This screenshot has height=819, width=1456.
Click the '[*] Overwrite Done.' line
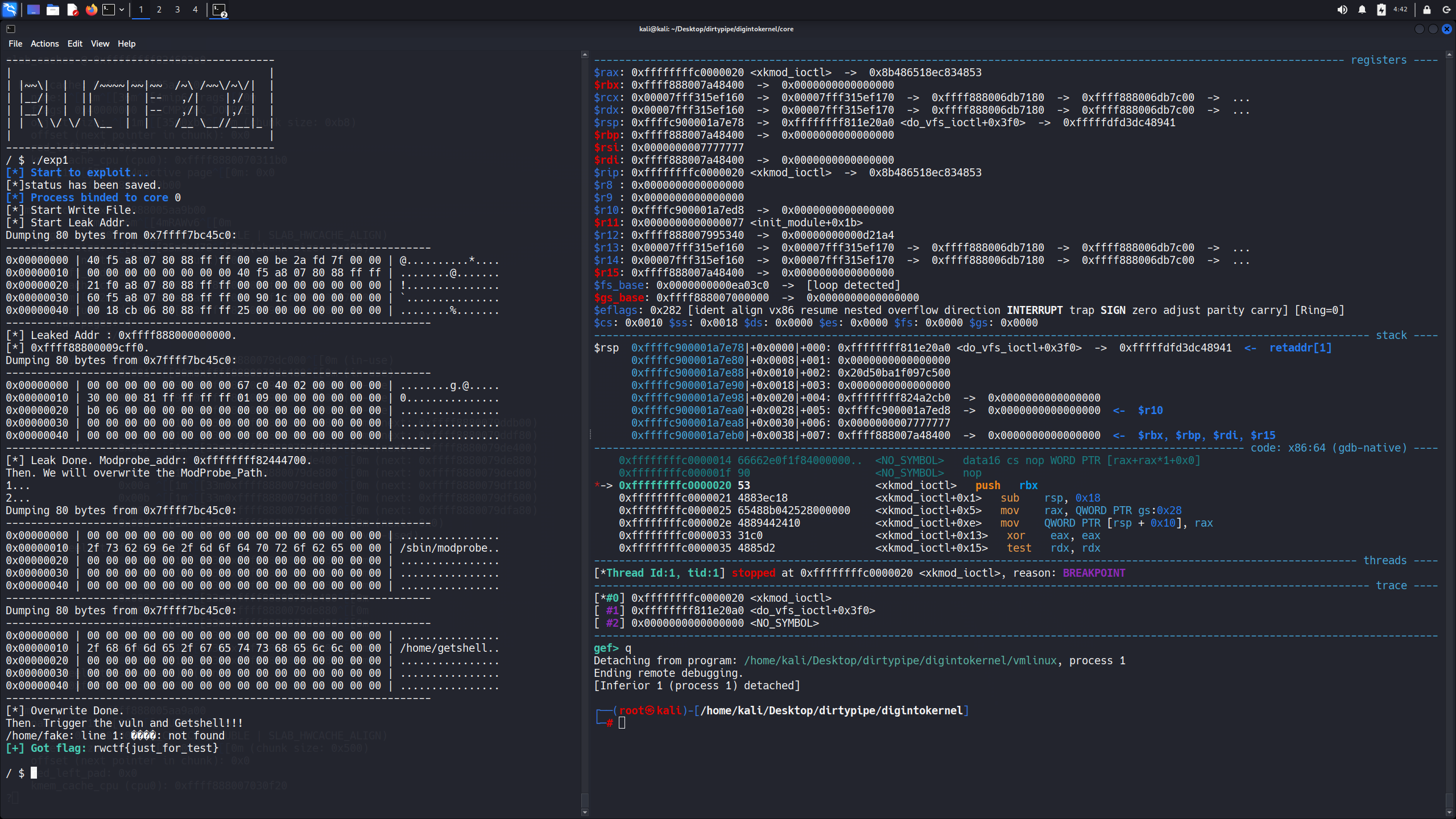pyautogui.click(x=65, y=710)
